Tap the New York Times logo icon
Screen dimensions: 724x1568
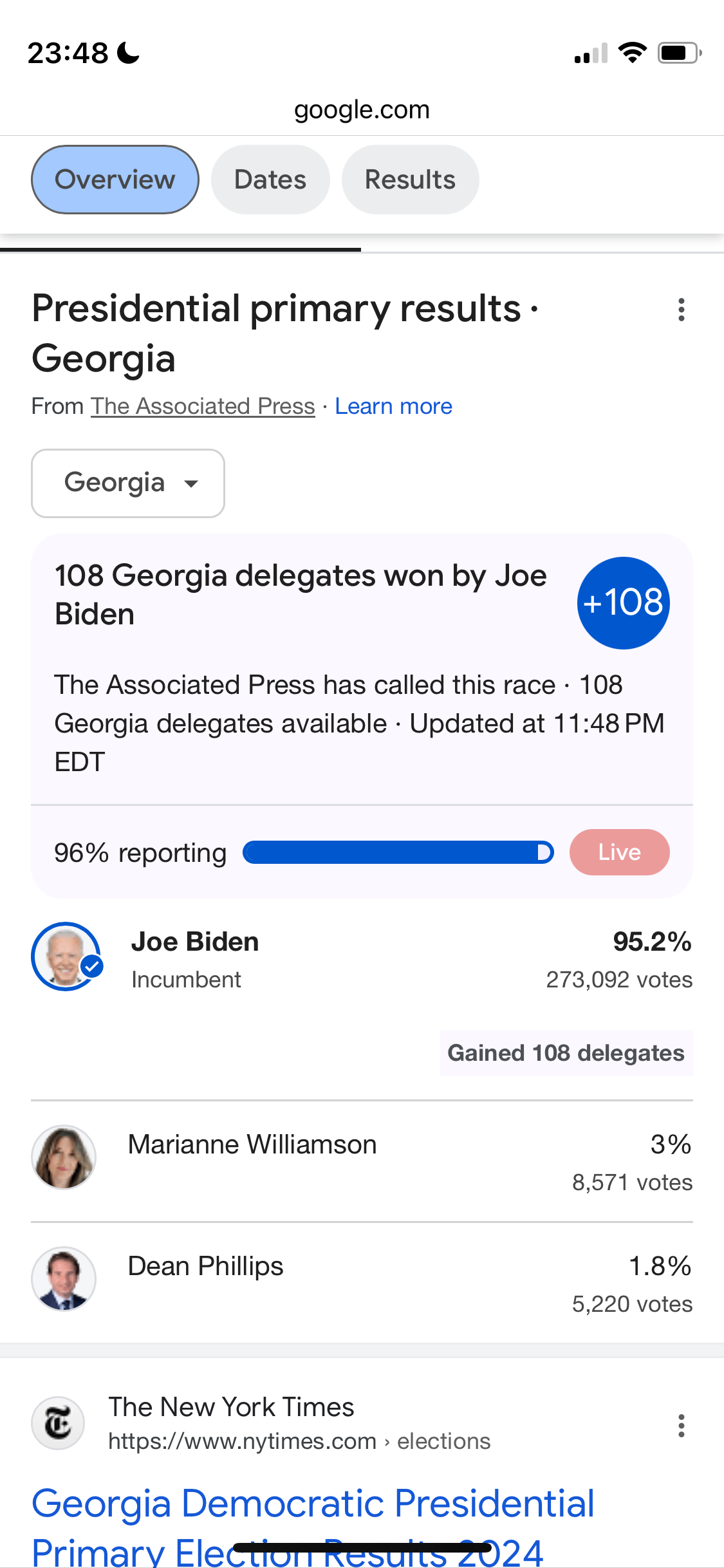[58, 1423]
